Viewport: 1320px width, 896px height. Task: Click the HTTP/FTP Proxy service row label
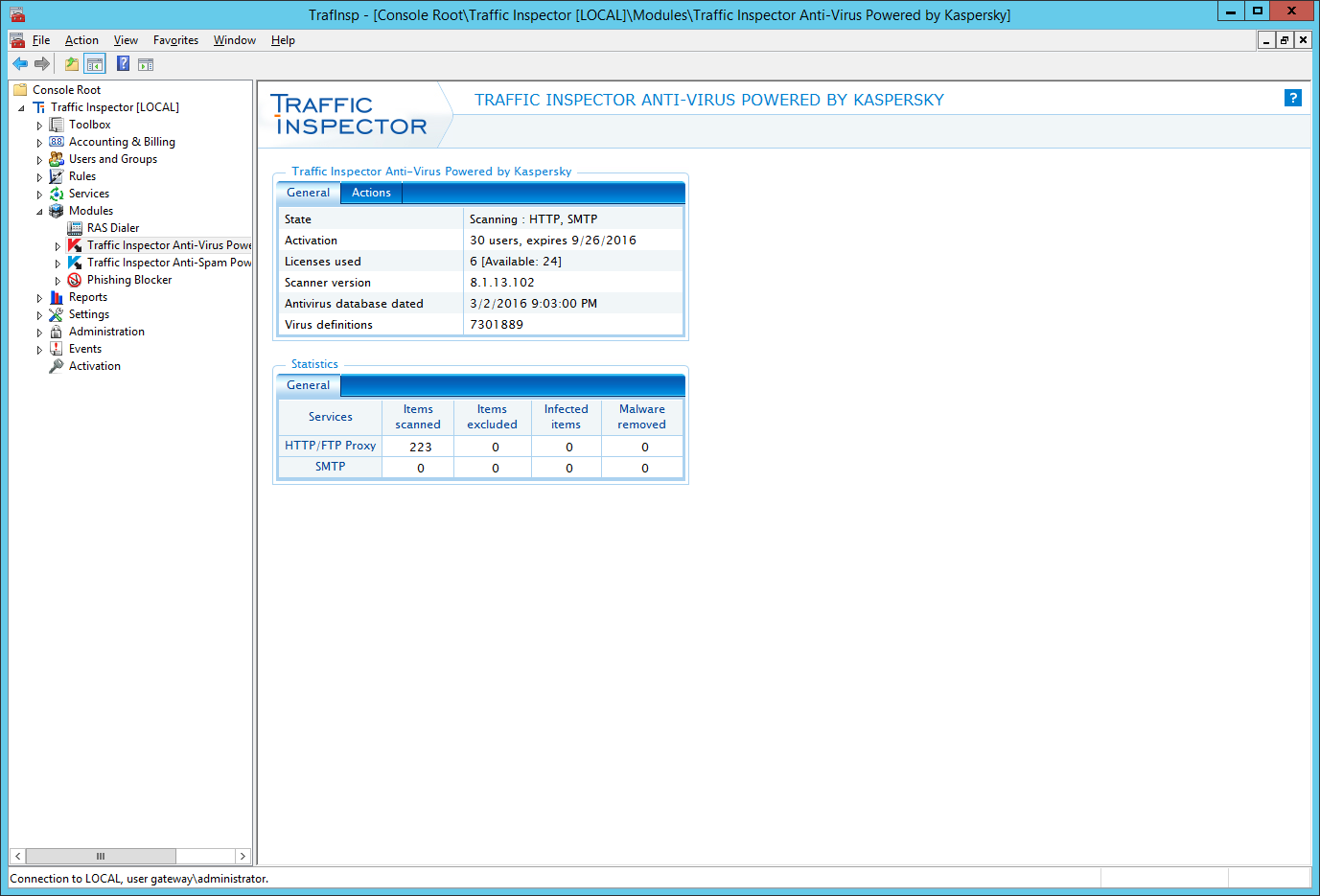330,446
